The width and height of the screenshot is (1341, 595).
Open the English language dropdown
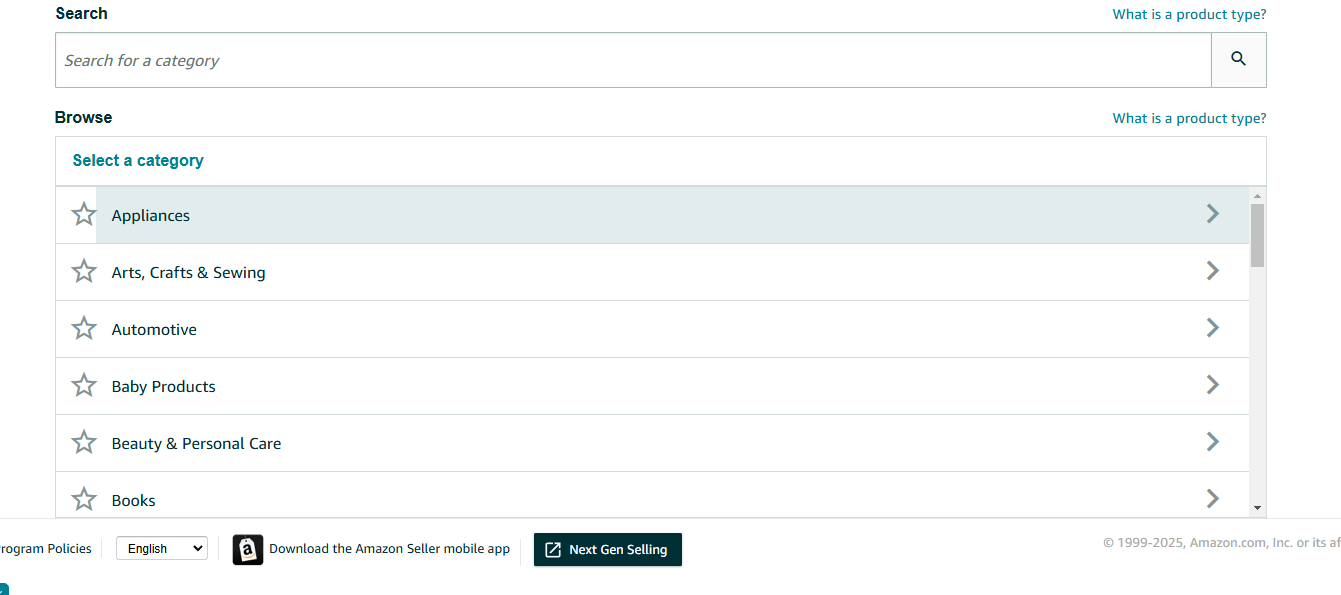pyautogui.click(x=161, y=549)
